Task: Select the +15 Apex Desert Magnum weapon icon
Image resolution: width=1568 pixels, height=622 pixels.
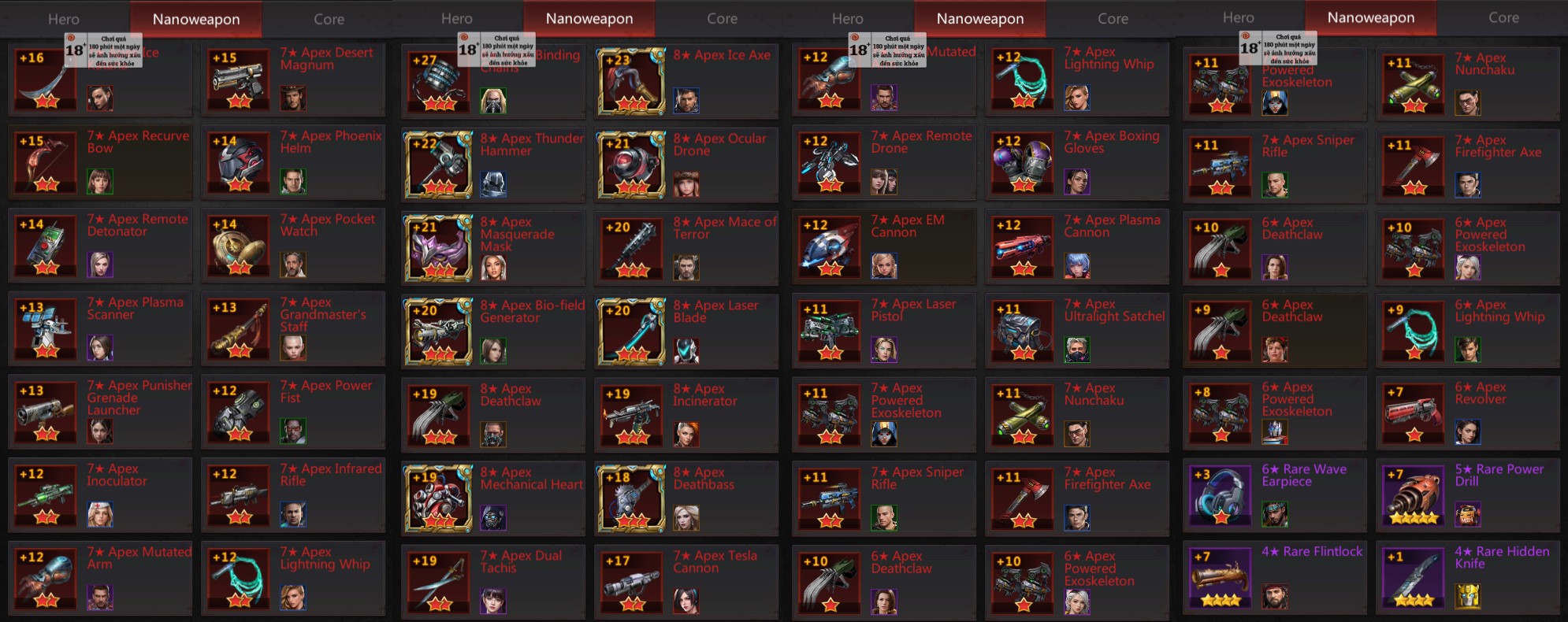Action: tap(240, 81)
